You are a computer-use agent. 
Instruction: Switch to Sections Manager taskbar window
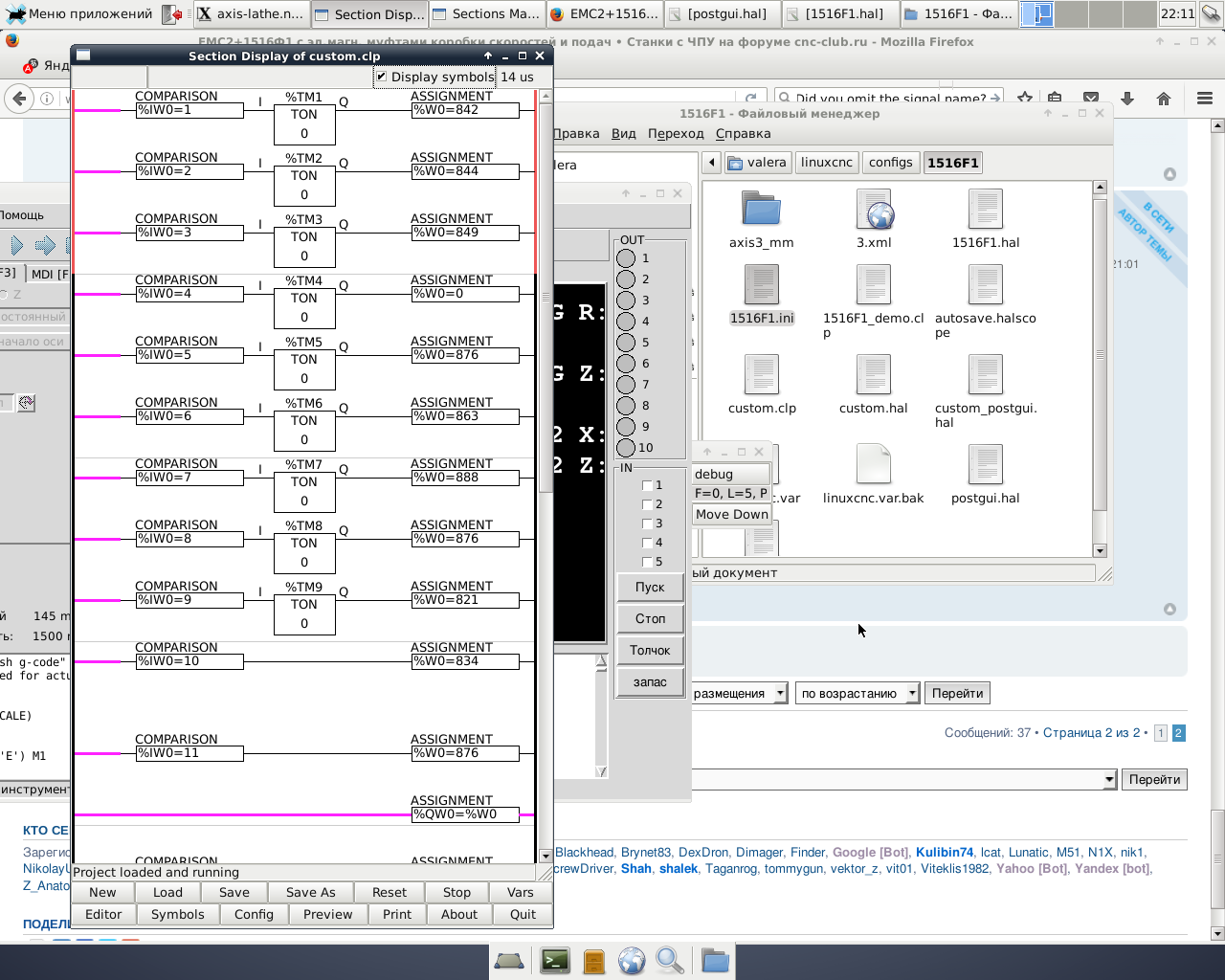[486, 13]
